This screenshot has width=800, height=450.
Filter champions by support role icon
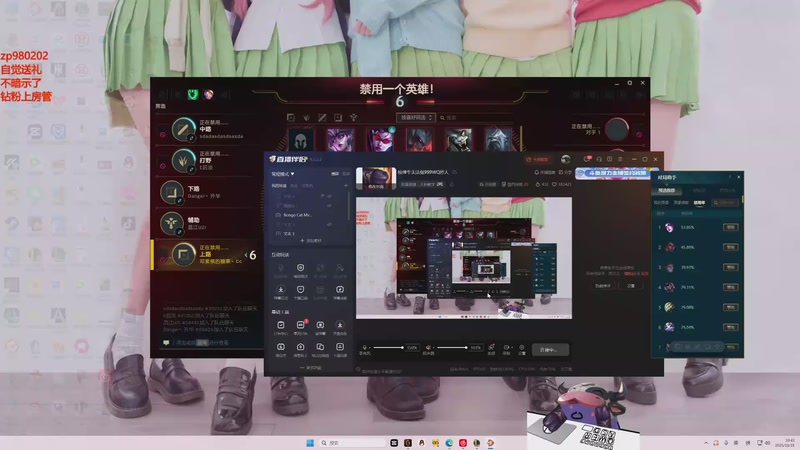[x=353, y=117]
